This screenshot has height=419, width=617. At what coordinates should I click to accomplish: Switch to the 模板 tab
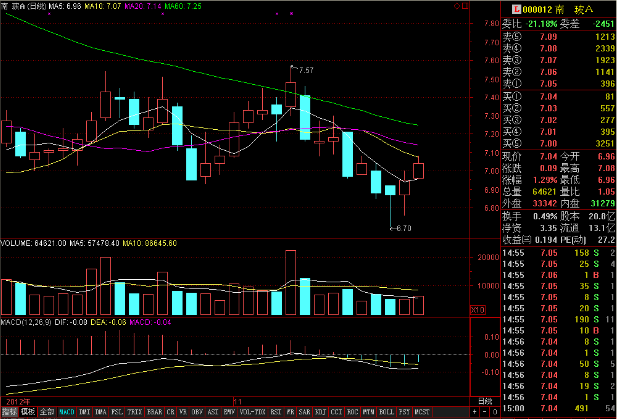coord(28,412)
